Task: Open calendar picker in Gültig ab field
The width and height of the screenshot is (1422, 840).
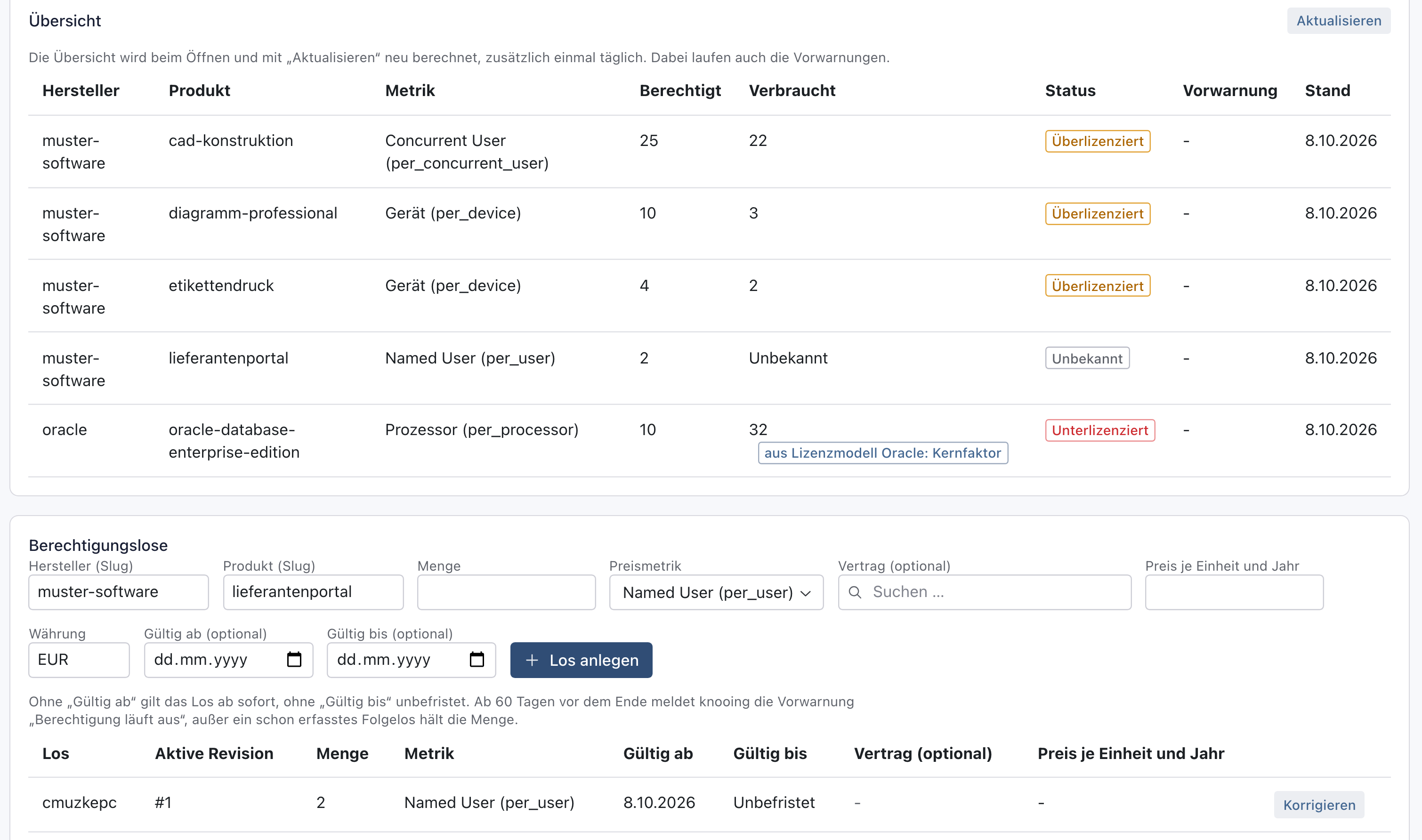Action: (x=294, y=660)
